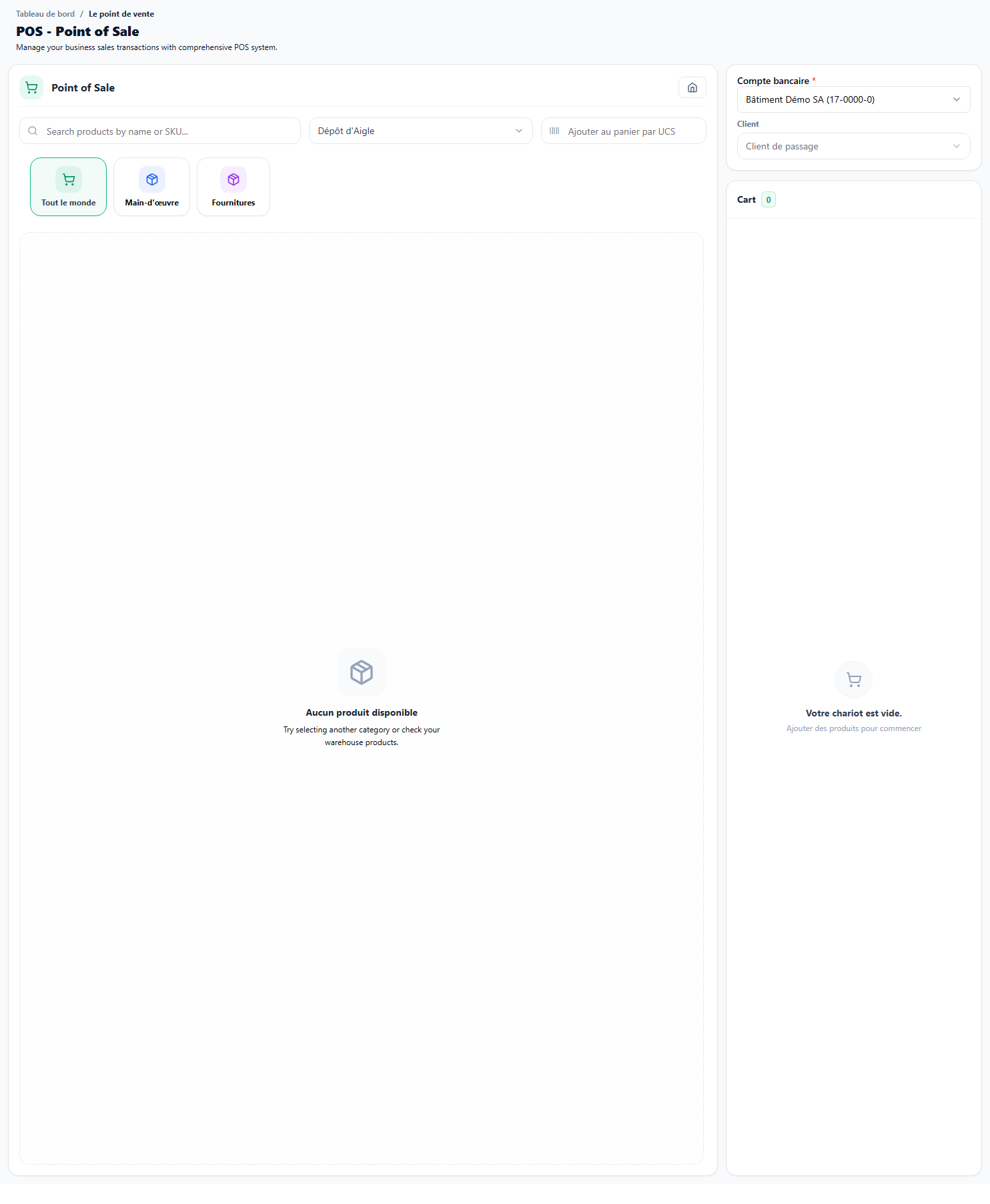Viewport: 990px width, 1204px height.
Task: Click the home icon button
Action: 692,87
